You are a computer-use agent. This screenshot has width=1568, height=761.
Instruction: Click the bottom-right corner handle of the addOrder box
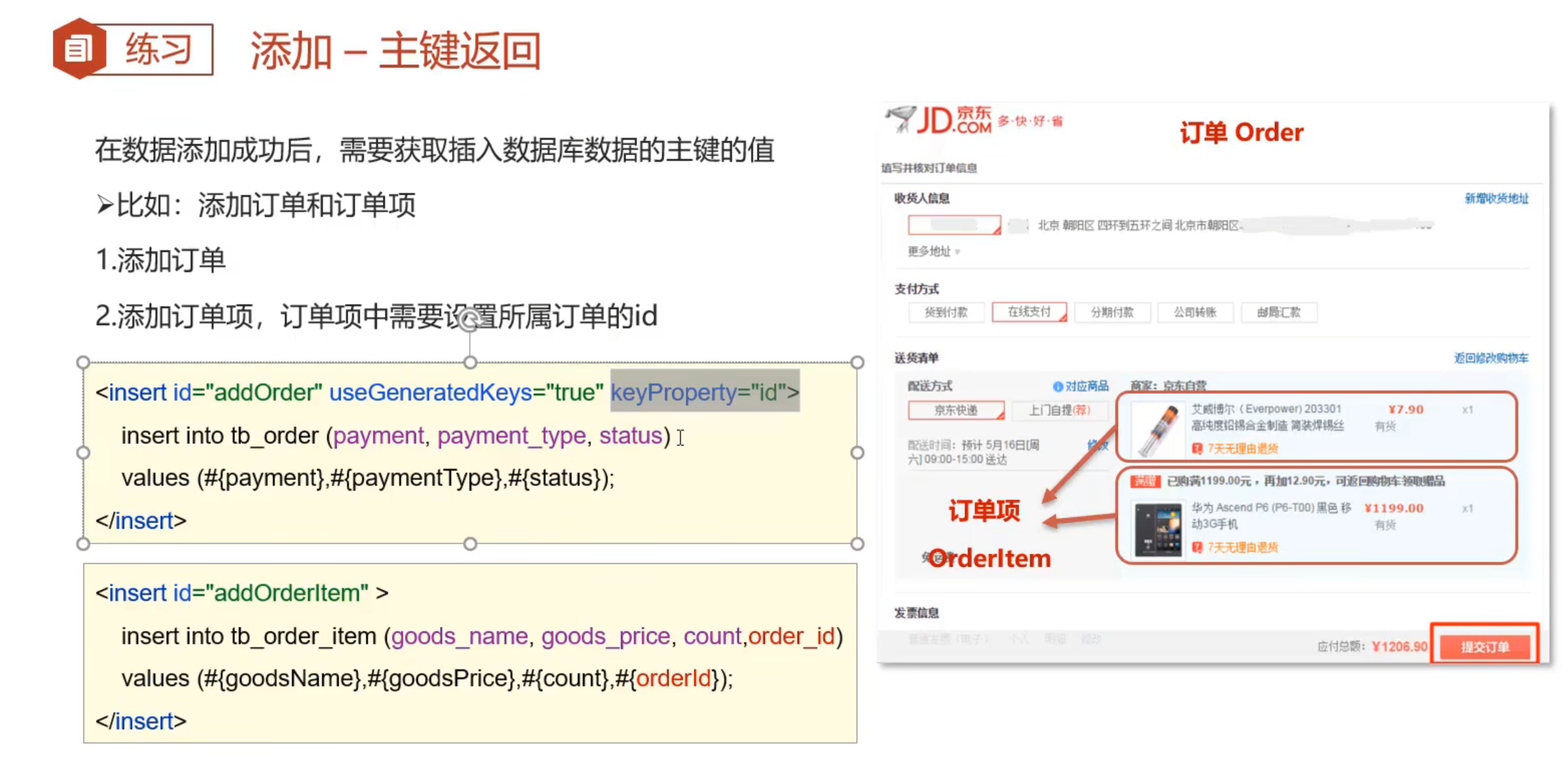[x=857, y=543]
